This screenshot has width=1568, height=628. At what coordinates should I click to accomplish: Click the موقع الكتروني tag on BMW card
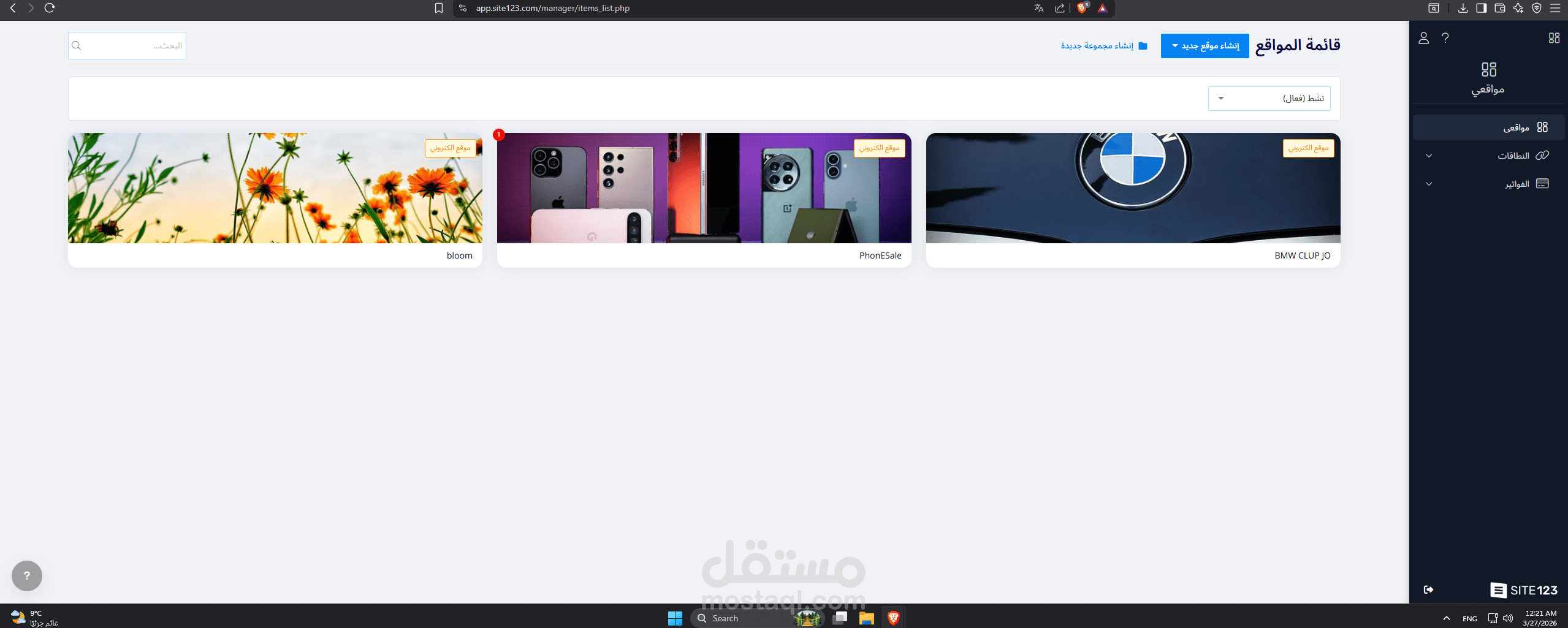(1308, 148)
